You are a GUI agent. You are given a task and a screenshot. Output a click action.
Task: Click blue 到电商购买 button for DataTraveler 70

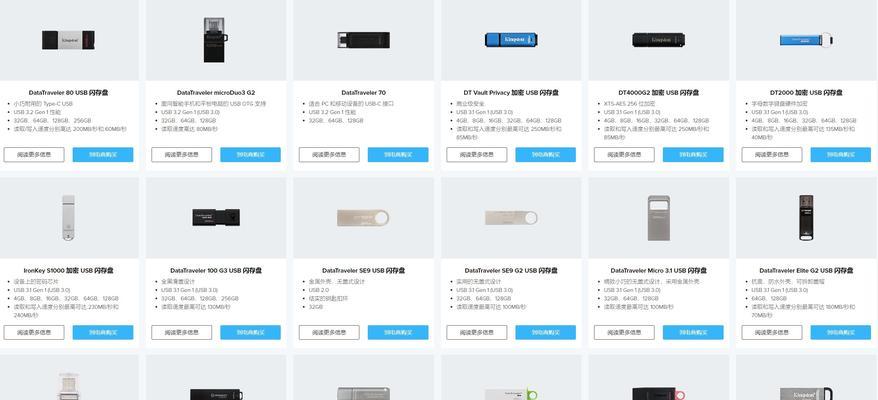click(398, 155)
